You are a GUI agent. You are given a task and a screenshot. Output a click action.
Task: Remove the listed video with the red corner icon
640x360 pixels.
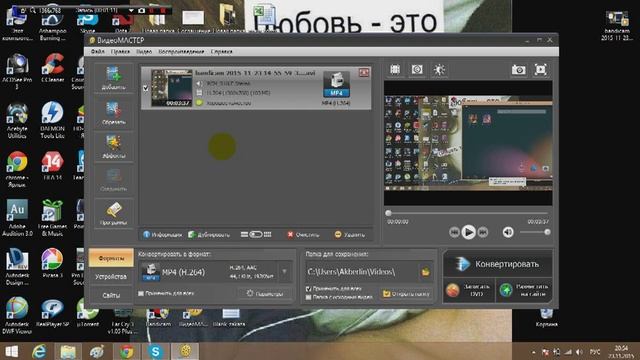[364, 73]
